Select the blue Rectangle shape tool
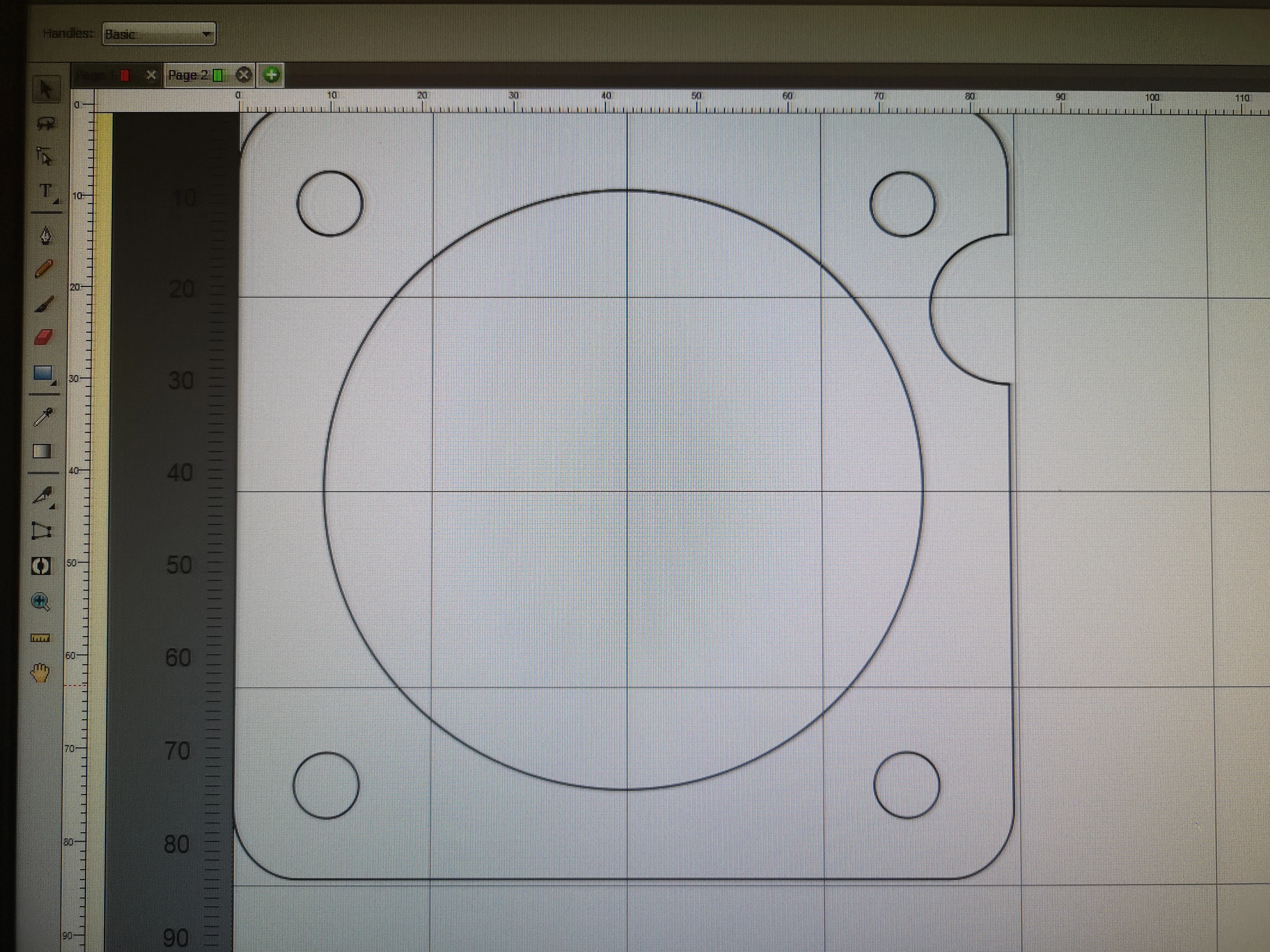The image size is (1270, 952). [44, 374]
